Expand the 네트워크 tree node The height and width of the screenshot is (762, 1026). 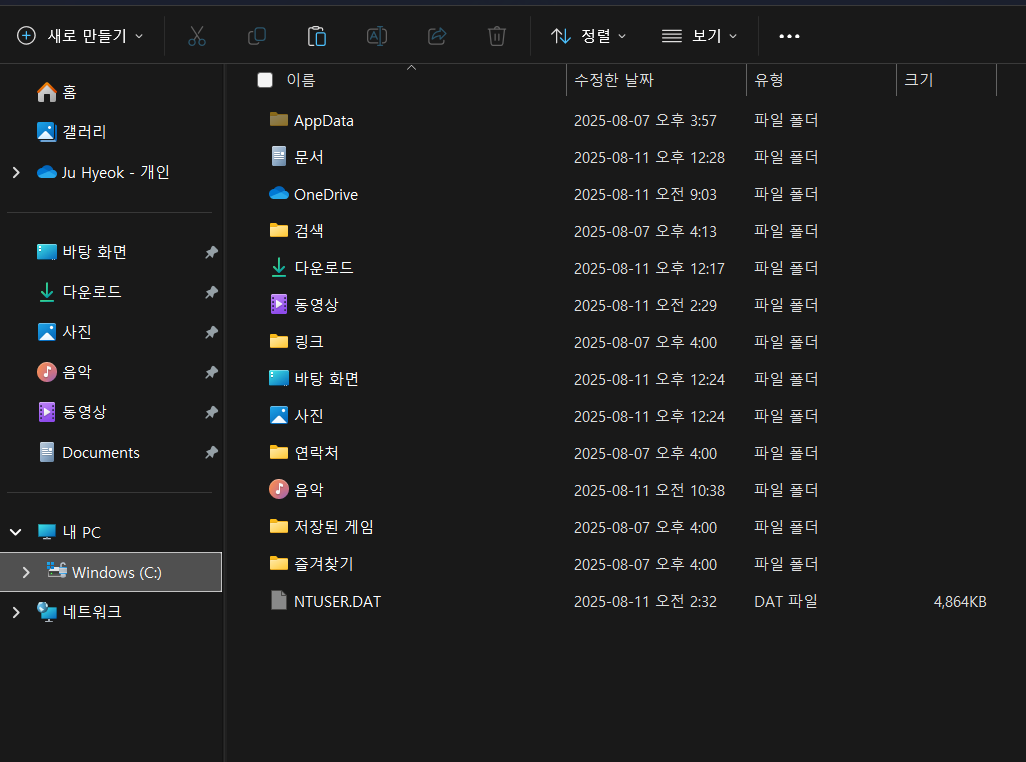click(x=16, y=612)
